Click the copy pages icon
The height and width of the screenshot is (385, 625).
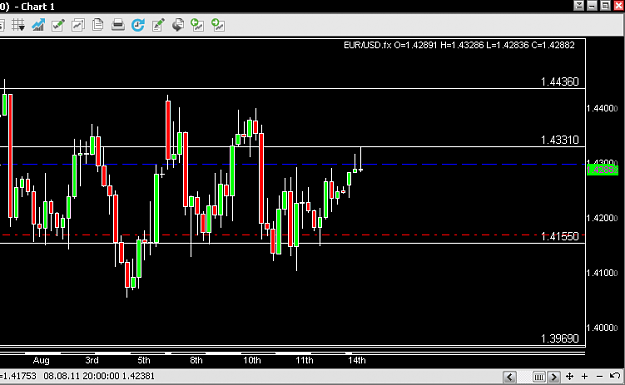tap(98, 25)
